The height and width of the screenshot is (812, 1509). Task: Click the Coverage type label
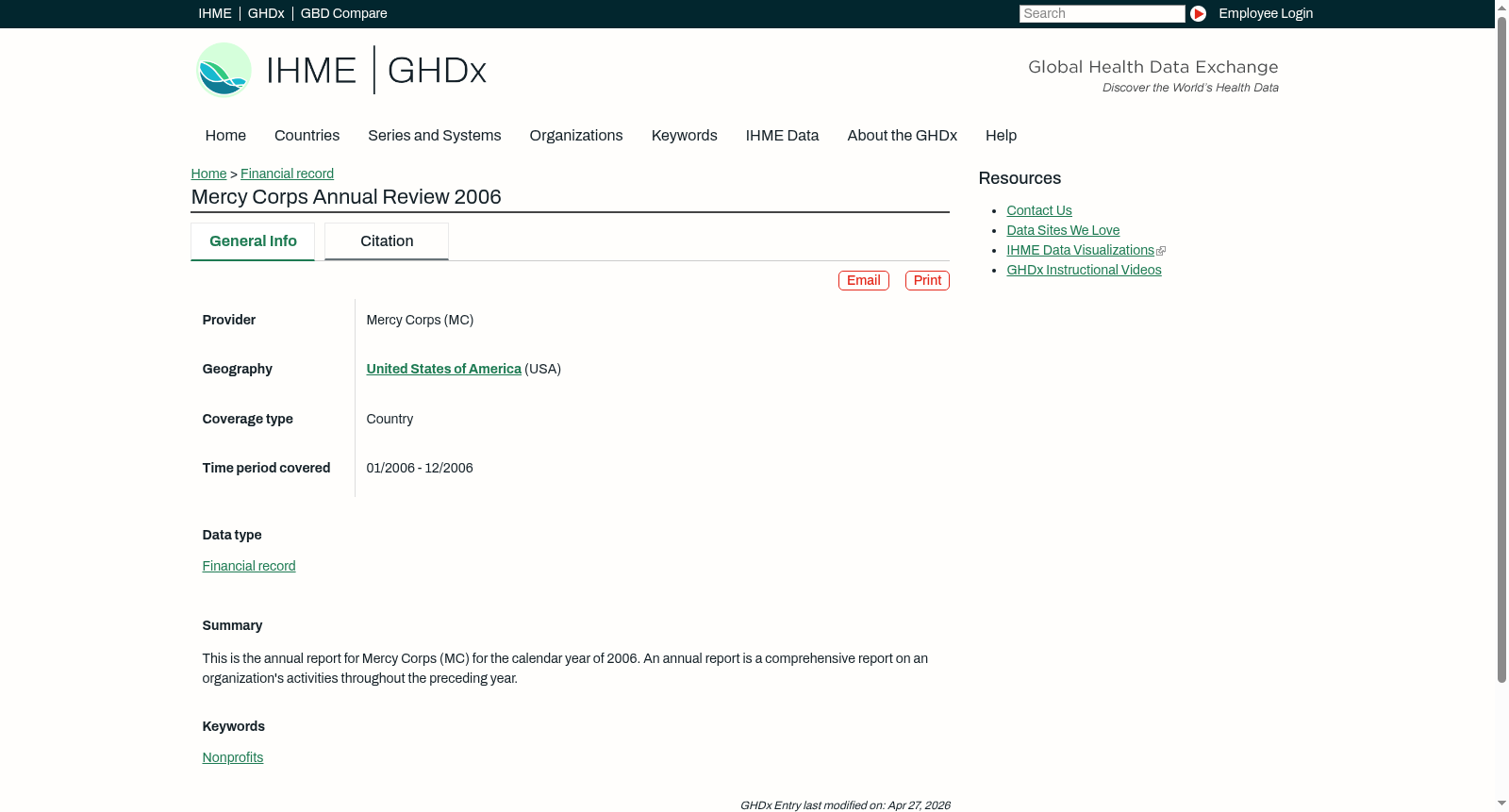point(247,419)
